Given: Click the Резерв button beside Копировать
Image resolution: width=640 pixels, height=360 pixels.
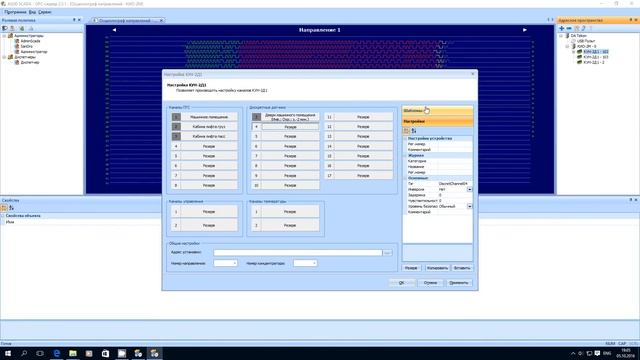Looking at the screenshot, I should [x=411, y=268].
